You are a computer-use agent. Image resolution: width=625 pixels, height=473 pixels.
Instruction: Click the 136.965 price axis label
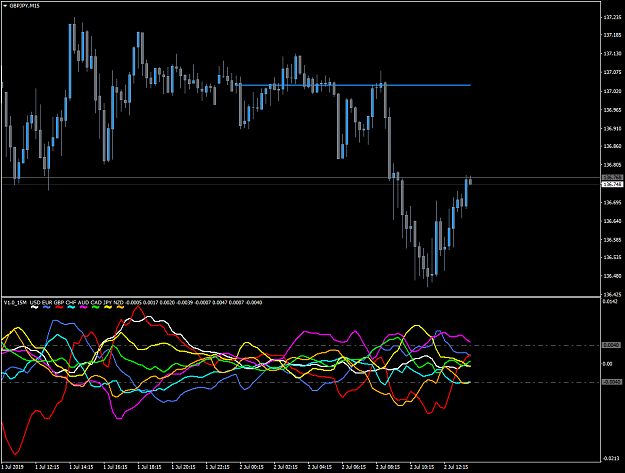[613, 110]
